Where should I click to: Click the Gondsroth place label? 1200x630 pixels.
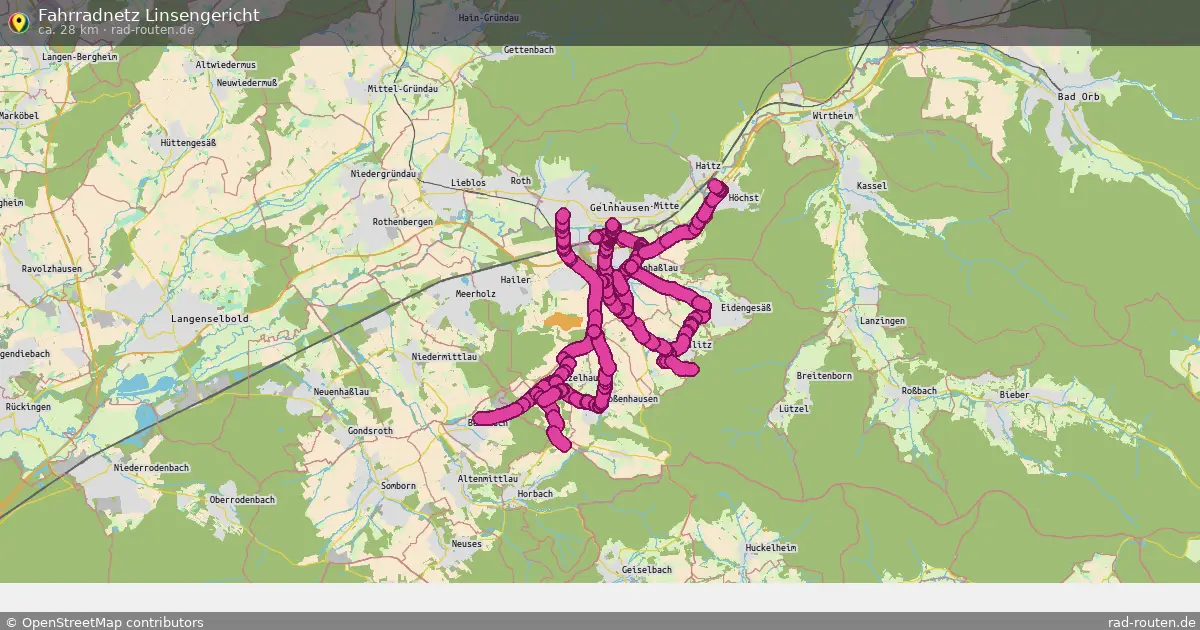[x=370, y=431]
